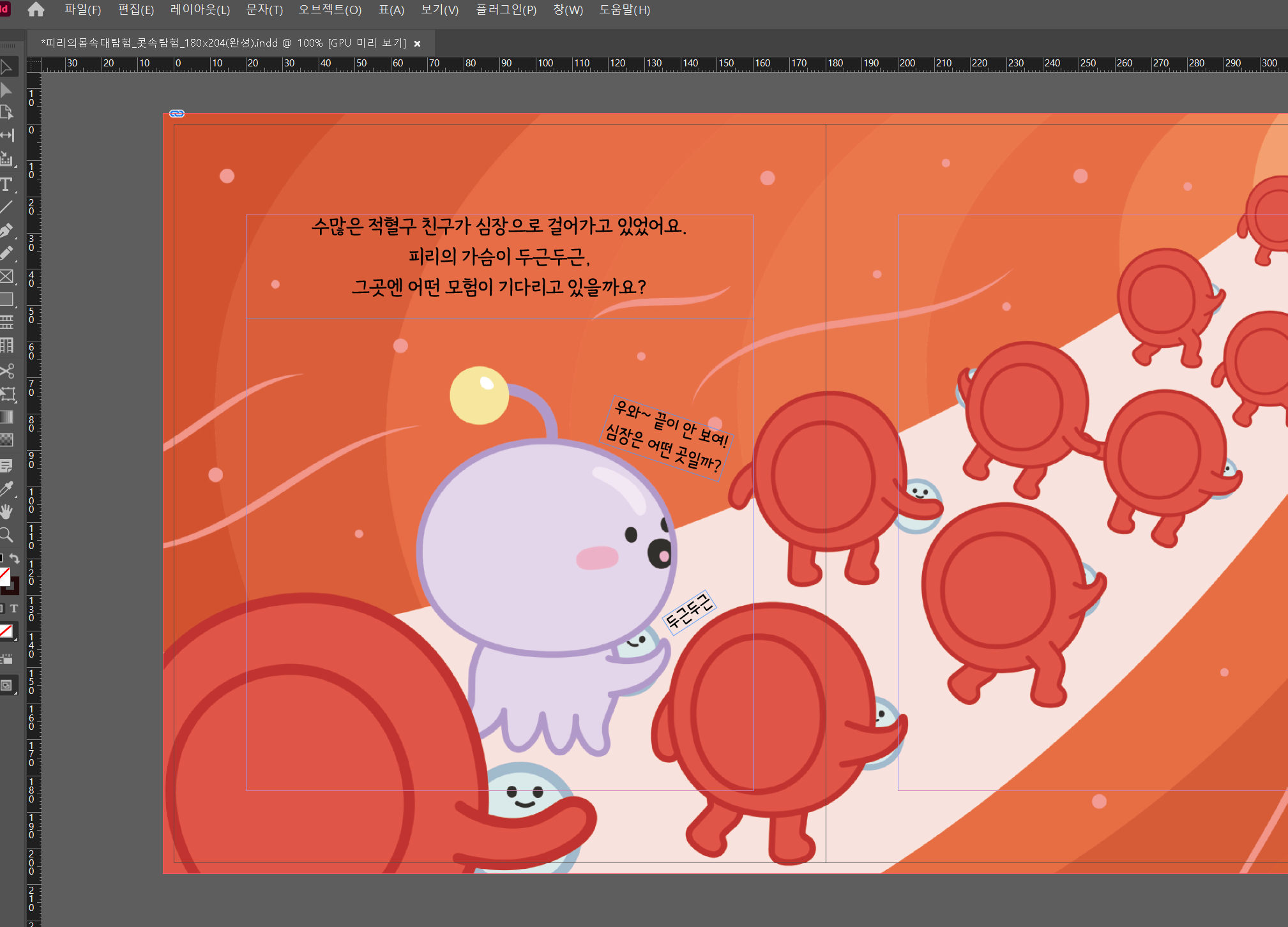Select the Gap tool
1288x927 pixels.
click(x=6, y=135)
